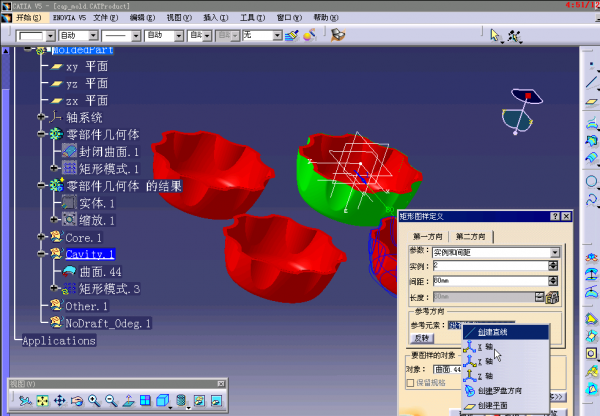
Task: Click the Zoom Out magnifier
Action: (x=111, y=401)
